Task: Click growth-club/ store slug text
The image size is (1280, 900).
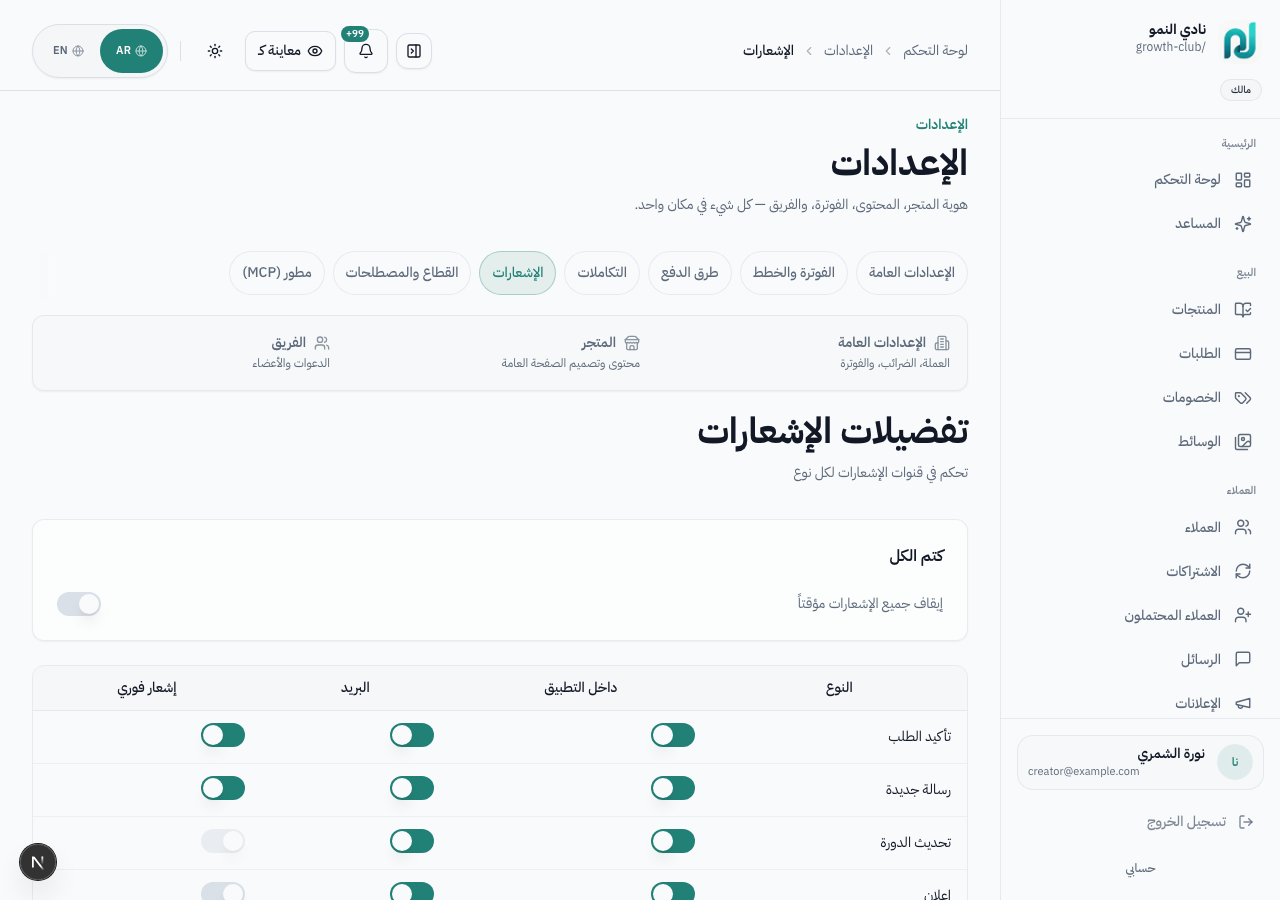Action: pos(1171,47)
